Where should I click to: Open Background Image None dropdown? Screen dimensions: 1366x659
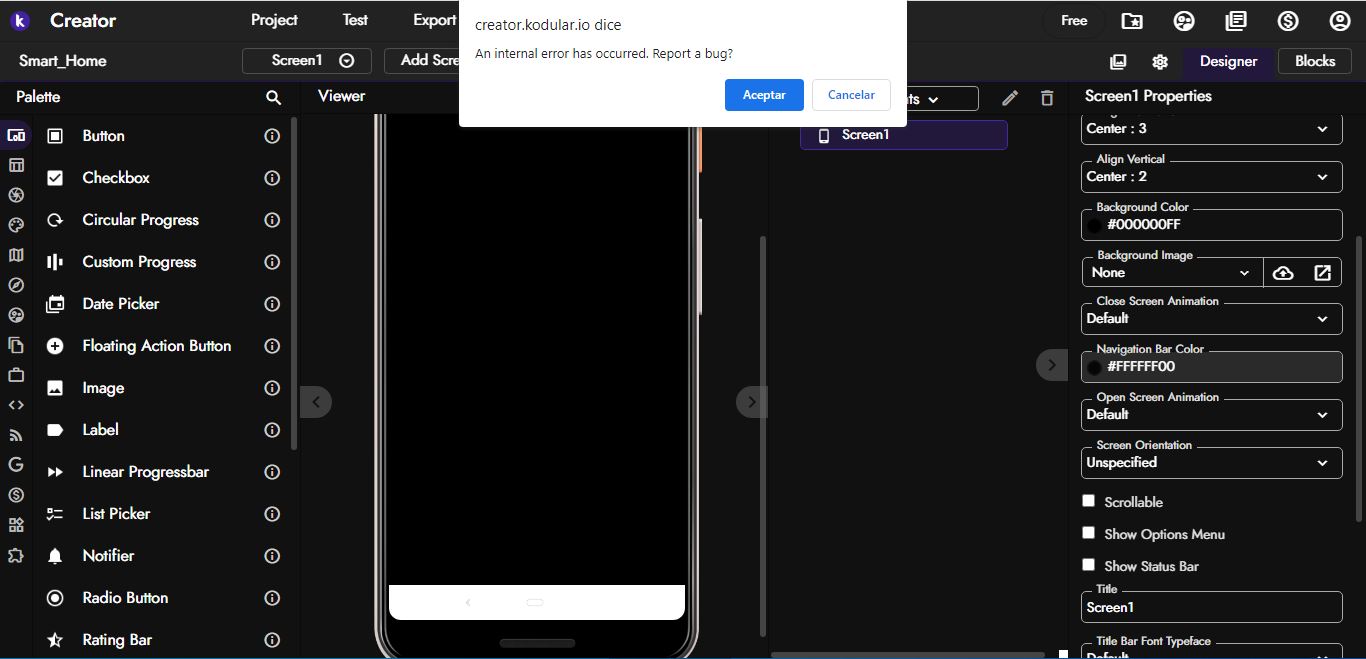(x=1172, y=272)
